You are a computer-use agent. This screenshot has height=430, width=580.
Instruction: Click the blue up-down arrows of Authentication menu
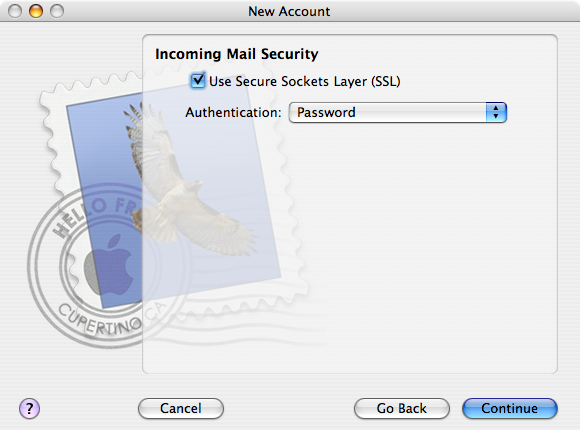coord(496,112)
